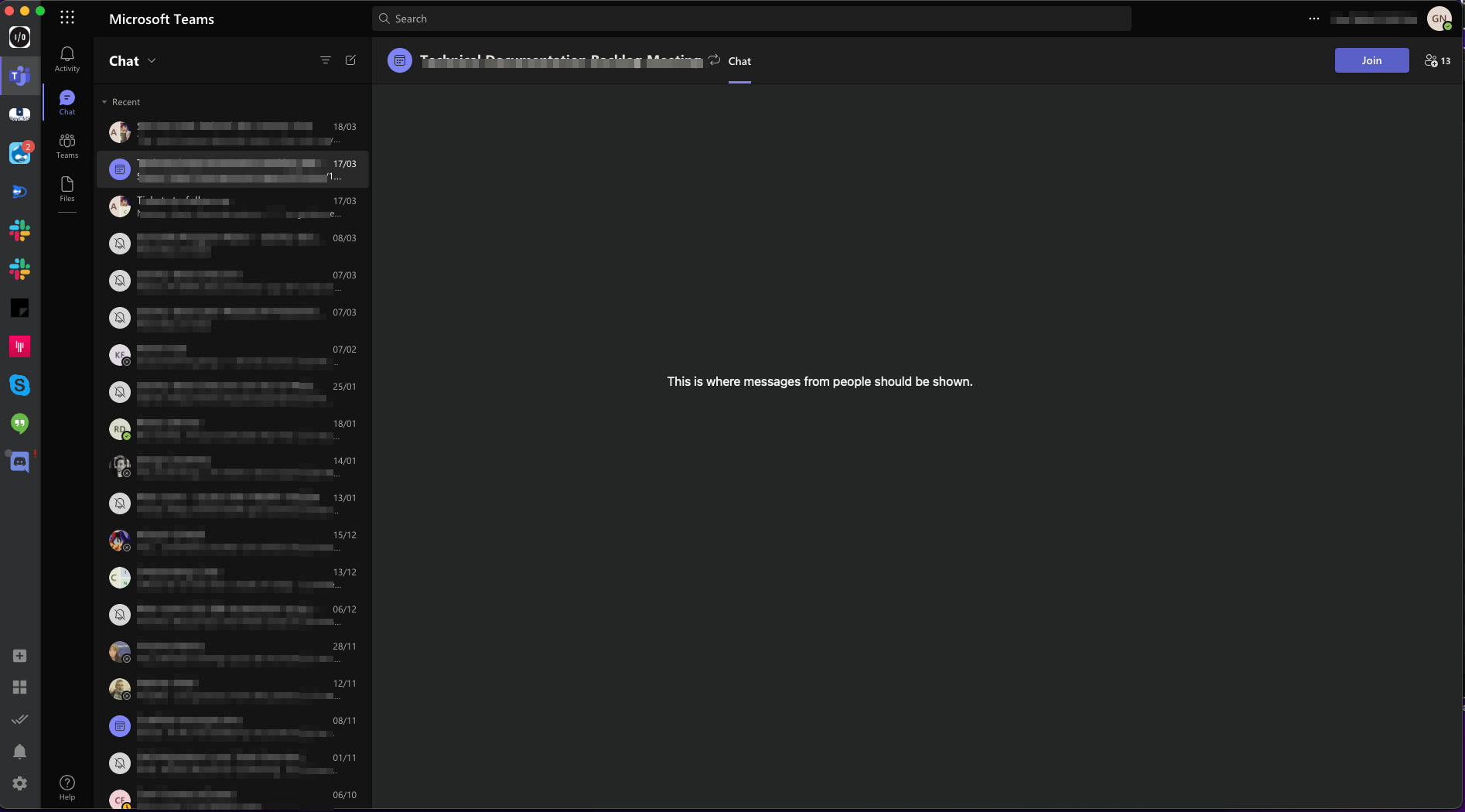Open the chat dated 06/10
Image resolution: width=1465 pixels, height=812 pixels.
(233, 797)
